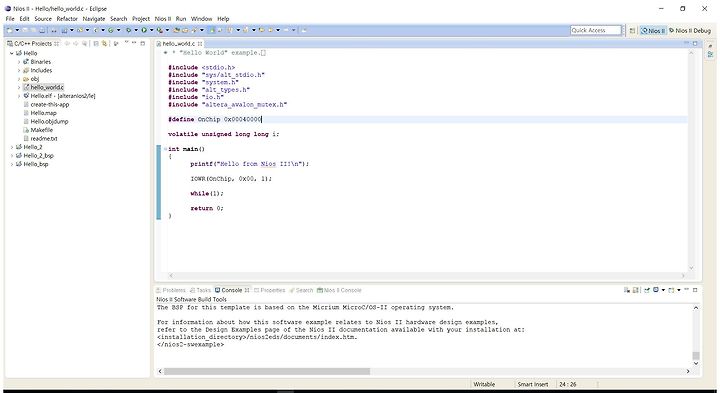
Task: Close the C/C++ Projects view tab
Action: tap(56, 44)
